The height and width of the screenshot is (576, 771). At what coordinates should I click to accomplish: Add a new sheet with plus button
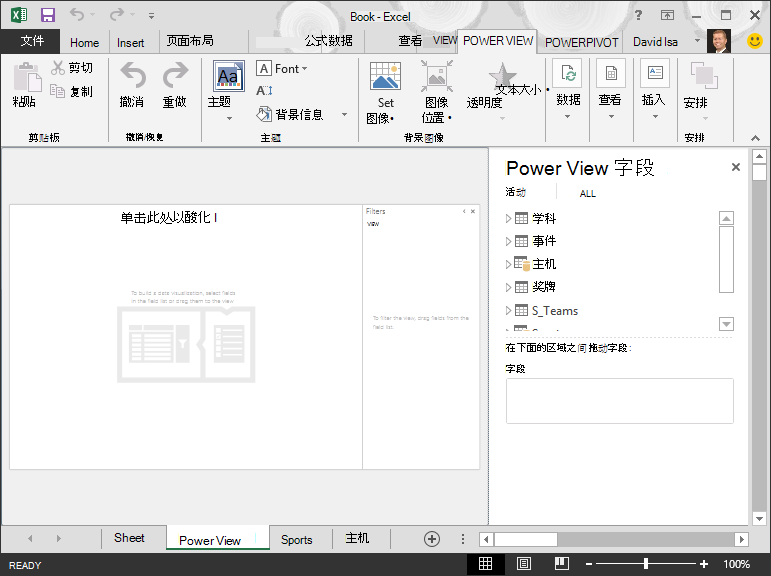click(432, 539)
